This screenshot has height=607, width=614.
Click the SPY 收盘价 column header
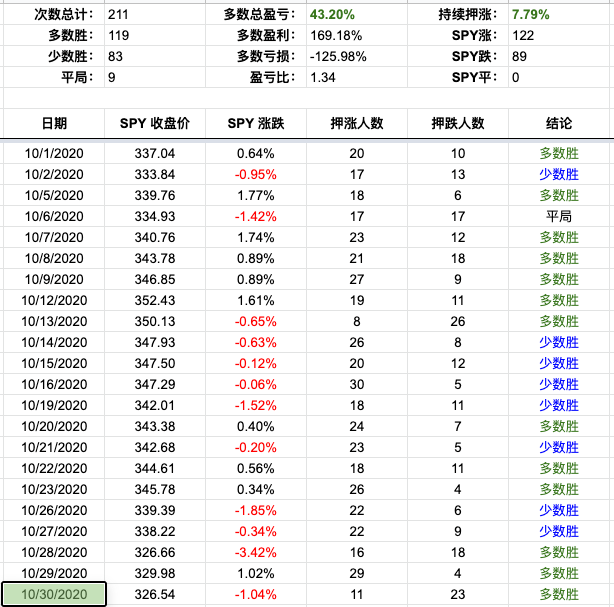pos(155,123)
